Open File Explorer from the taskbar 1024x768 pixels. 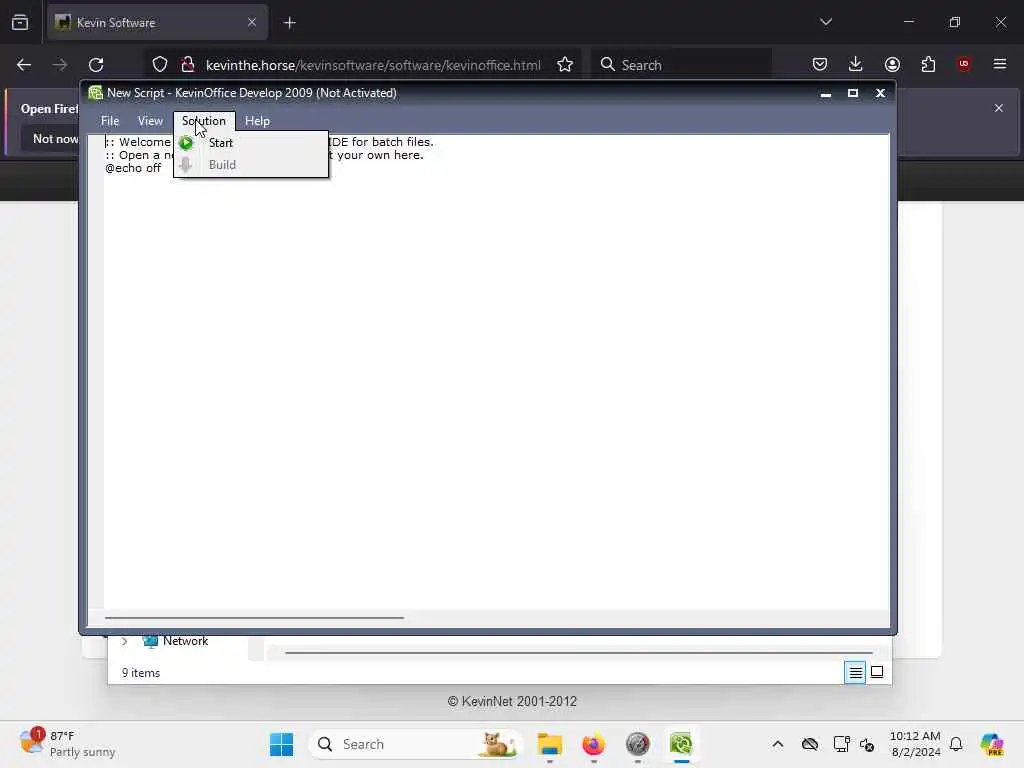point(550,744)
